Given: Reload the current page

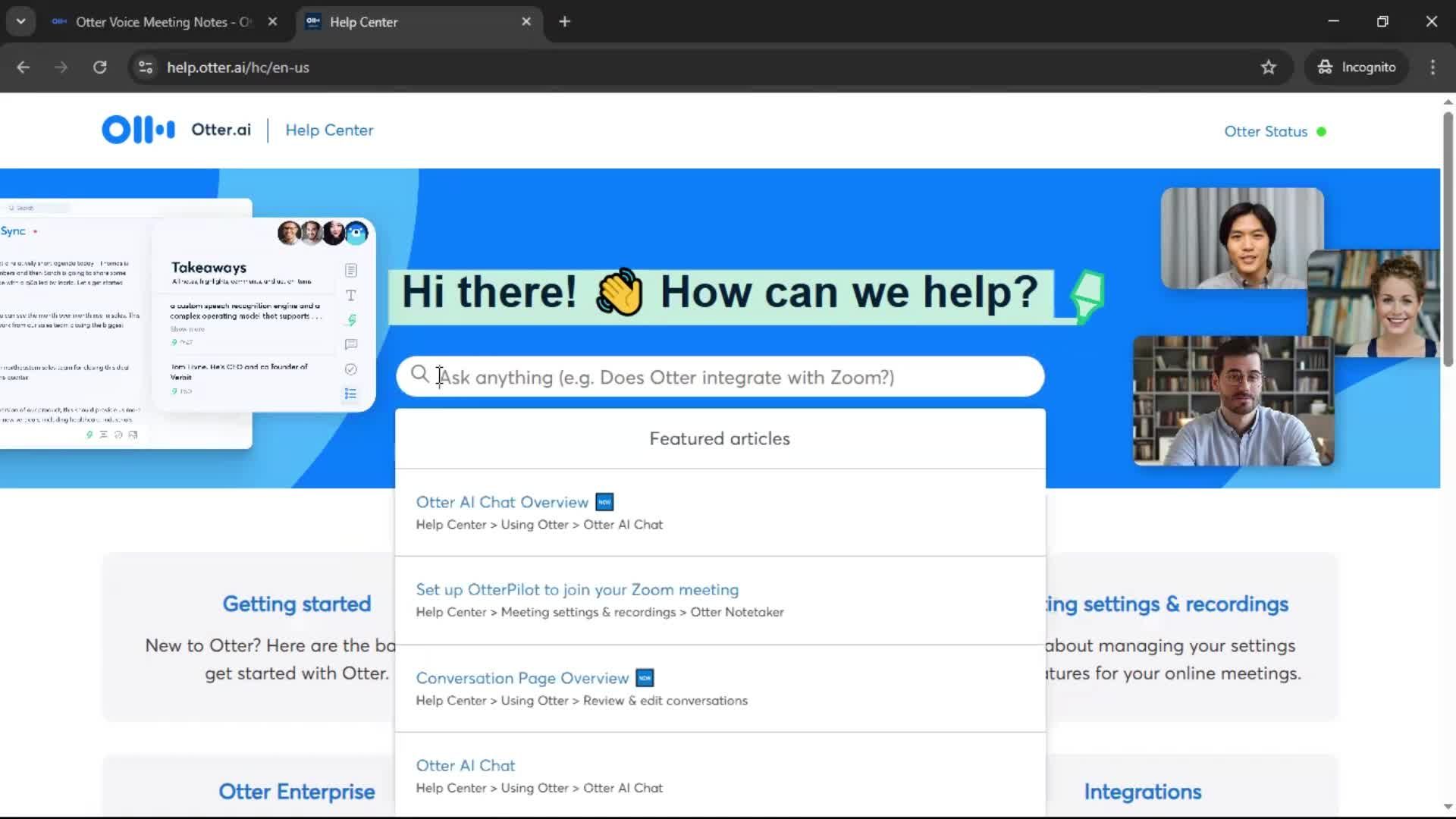Looking at the screenshot, I should pyautogui.click(x=99, y=67).
